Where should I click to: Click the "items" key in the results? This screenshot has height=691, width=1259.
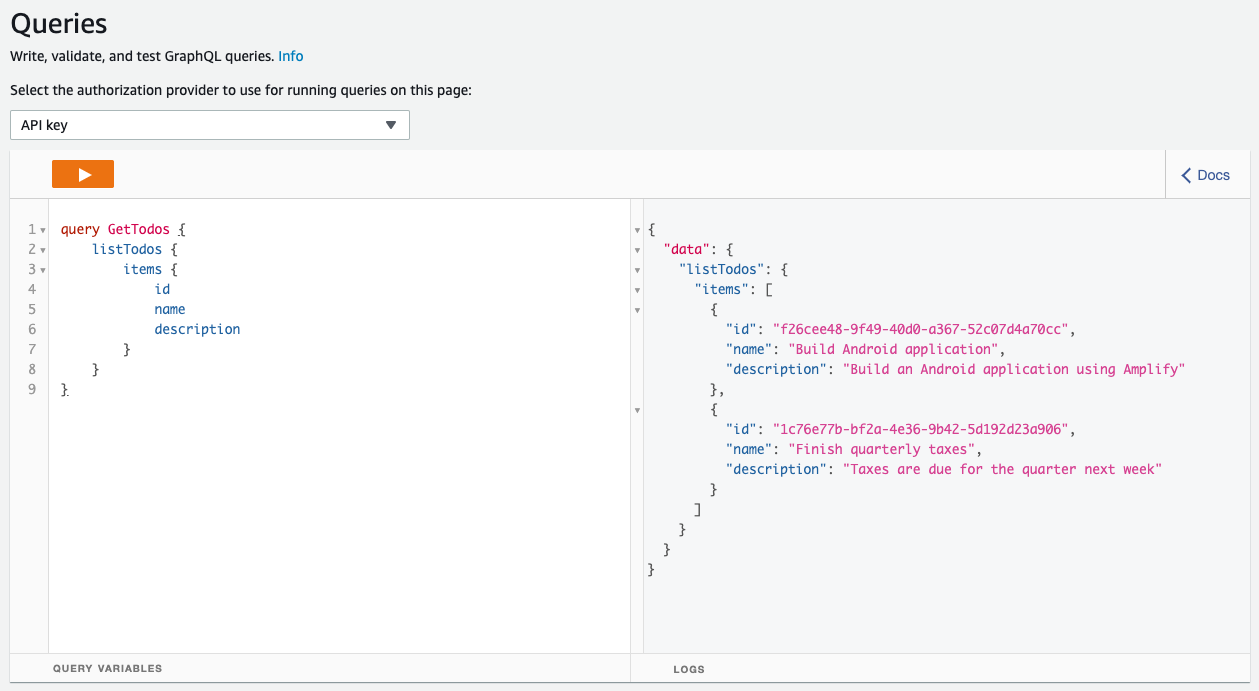722,289
